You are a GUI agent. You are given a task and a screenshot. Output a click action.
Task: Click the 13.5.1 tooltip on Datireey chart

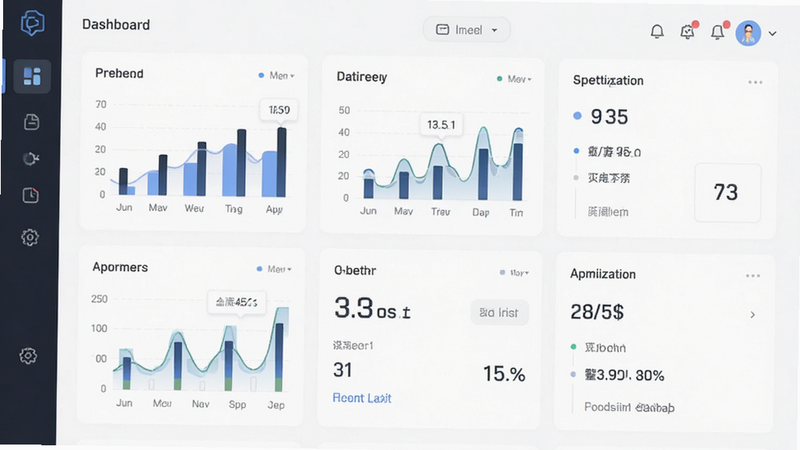(x=441, y=124)
